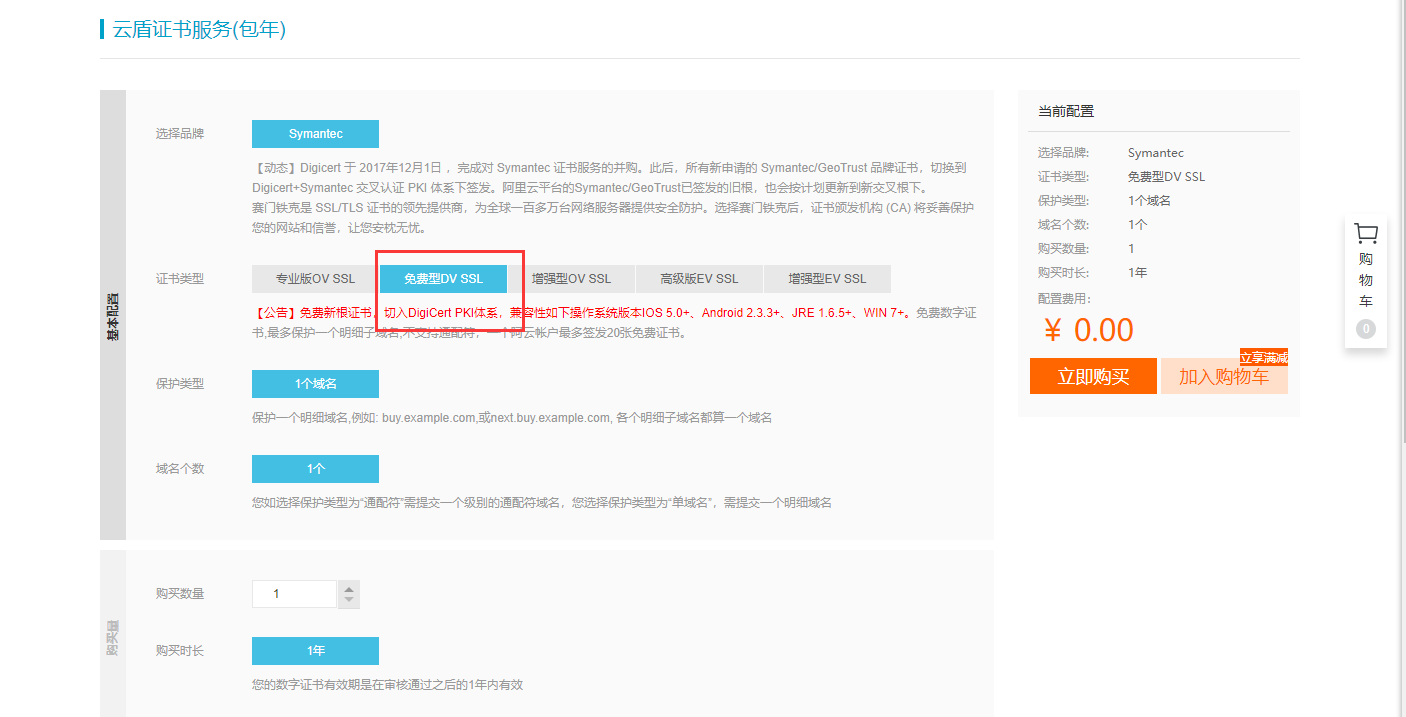Click the 当前配置 panel title
1406x717 pixels.
(1066, 112)
